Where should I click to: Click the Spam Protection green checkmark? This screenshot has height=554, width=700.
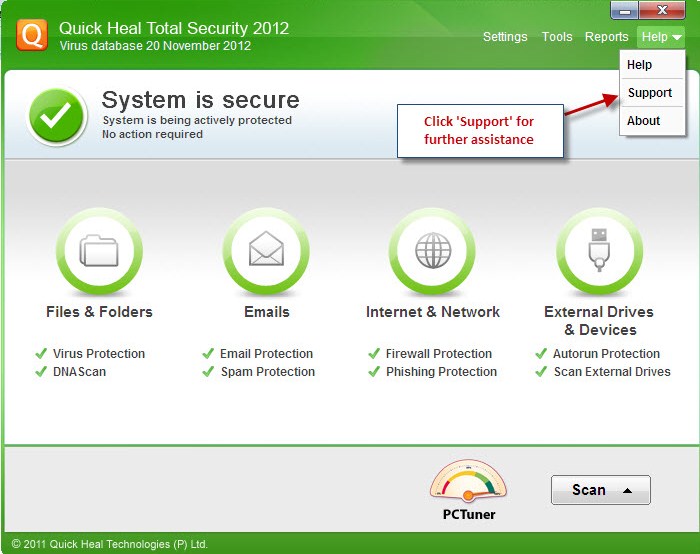point(208,371)
